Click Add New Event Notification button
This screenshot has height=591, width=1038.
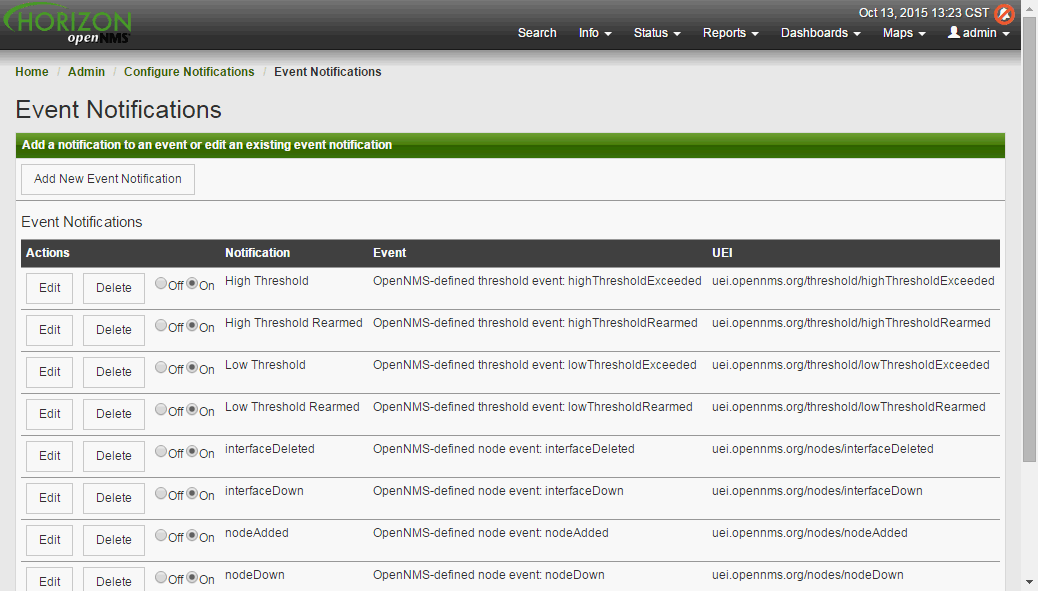coord(108,179)
